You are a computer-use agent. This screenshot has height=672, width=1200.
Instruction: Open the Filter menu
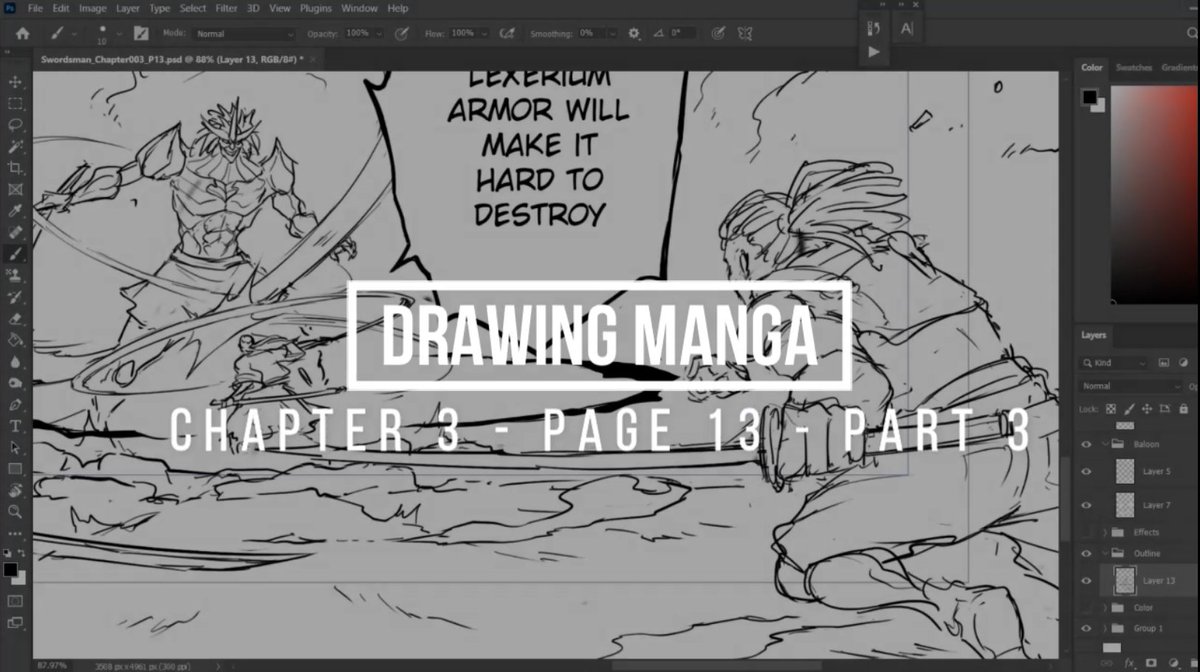[226, 8]
